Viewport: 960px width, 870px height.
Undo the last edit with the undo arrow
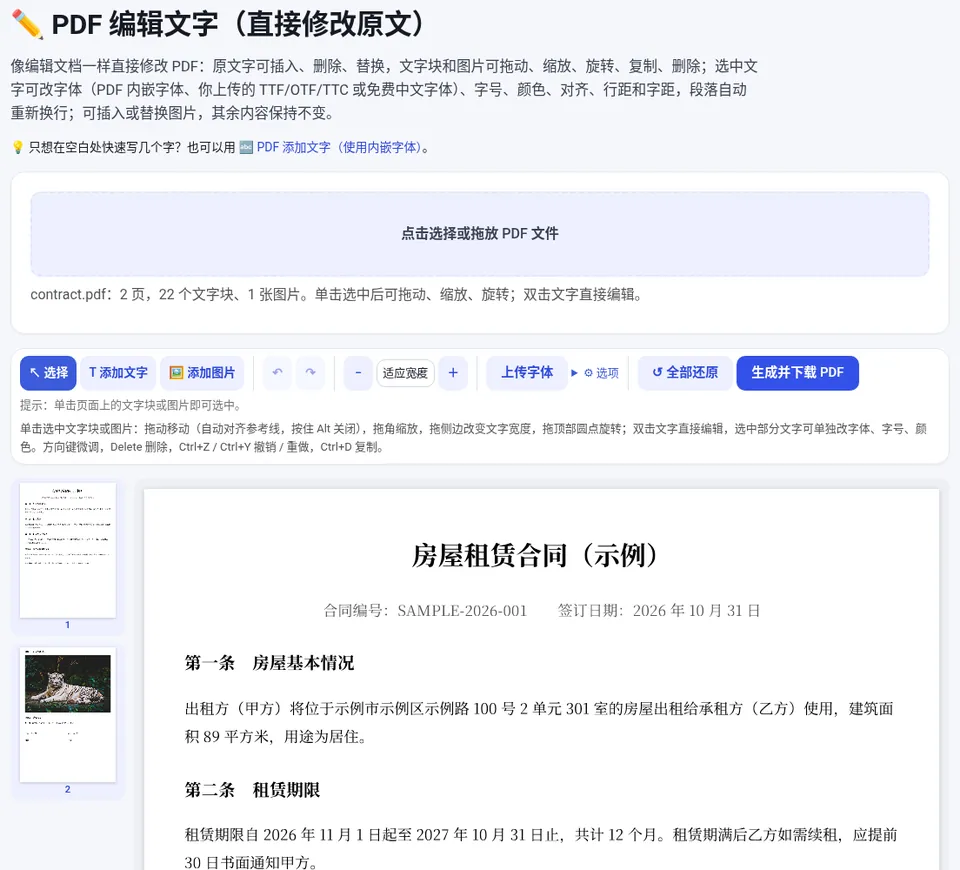click(x=277, y=373)
